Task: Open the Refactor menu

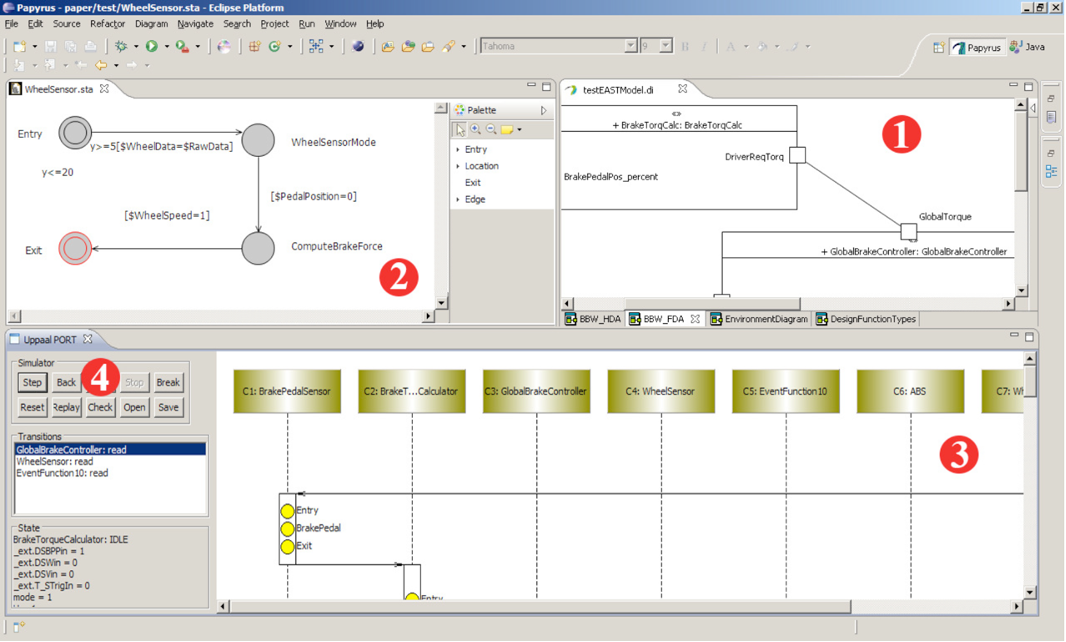Action: click(107, 24)
